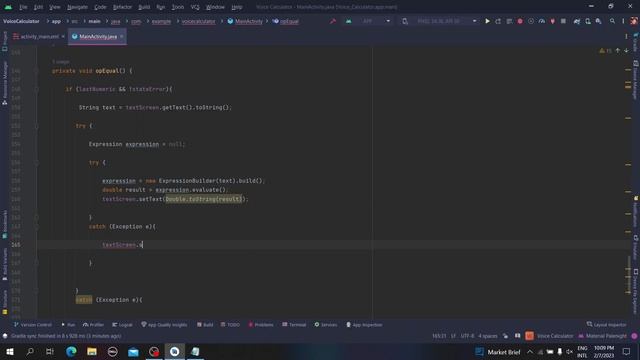Fold the opEqual method gutter marker
Image resolution: width=640 pixels, height=360 pixels.
point(36,71)
